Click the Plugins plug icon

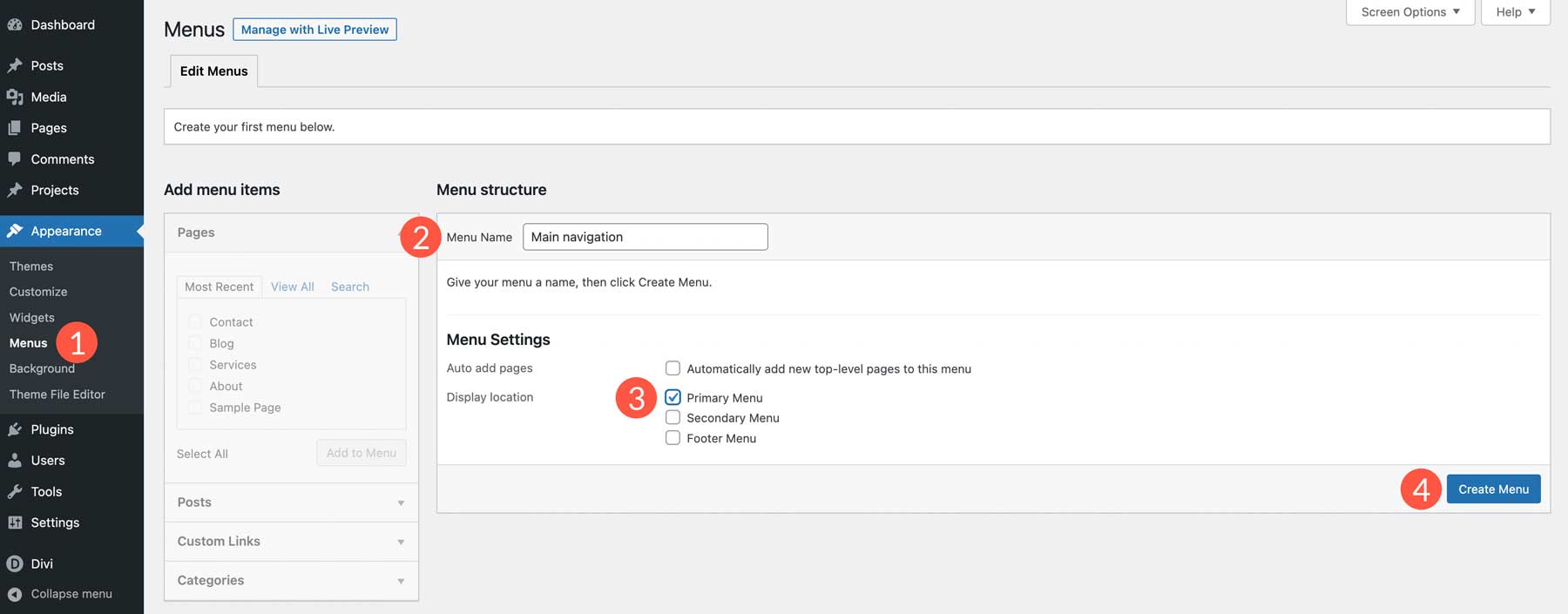click(x=15, y=429)
